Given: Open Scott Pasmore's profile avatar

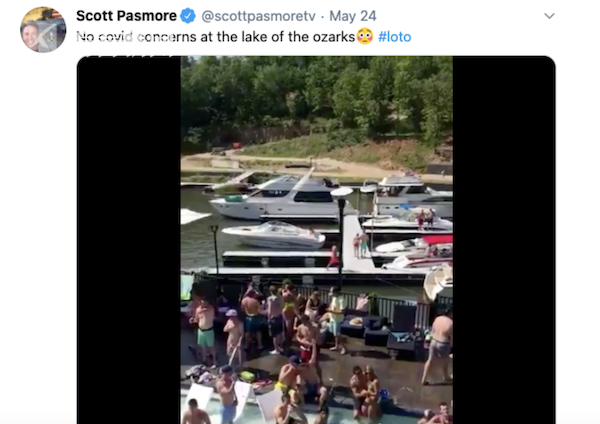Looking at the screenshot, I should [x=43, y=29].
